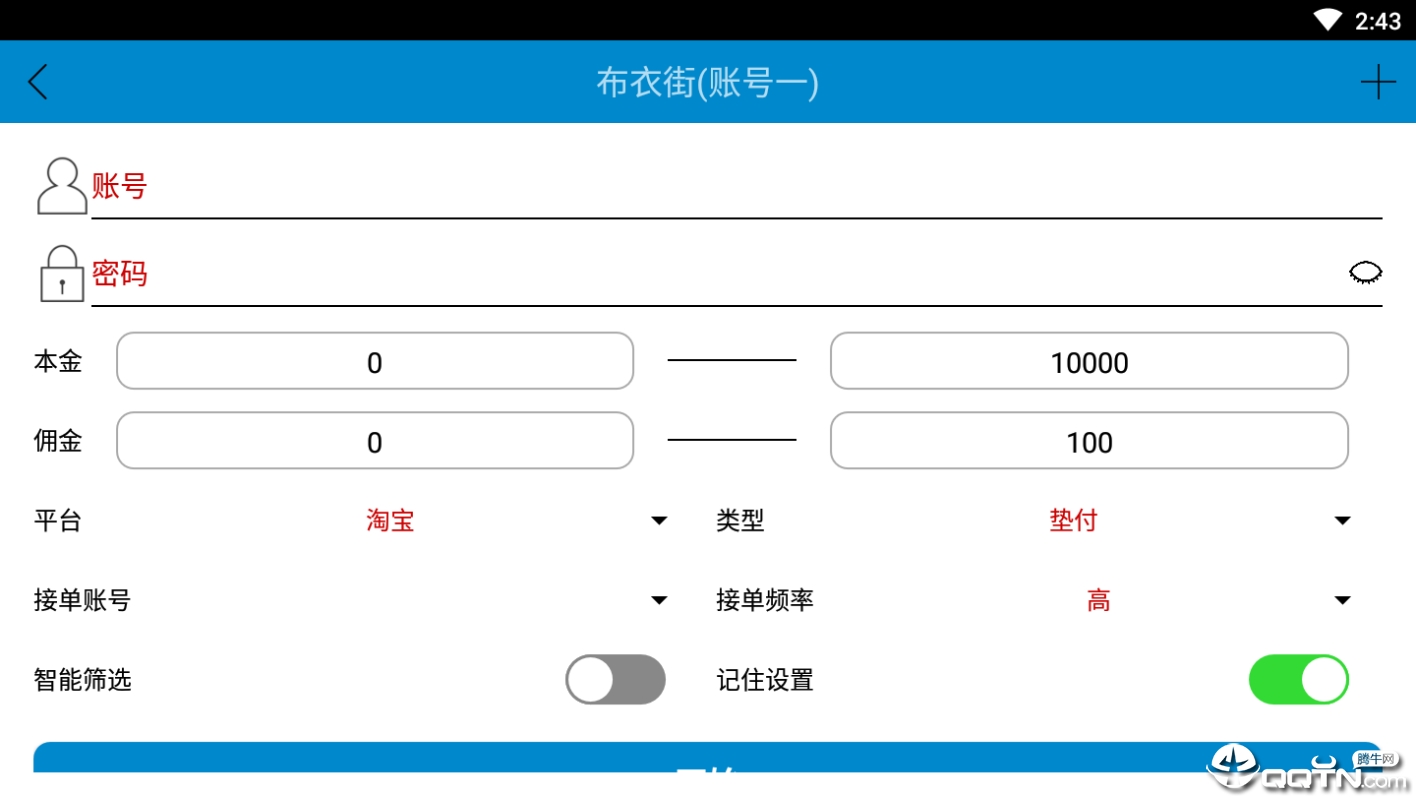1416x797 pixels.
Task: Add a new account with plus icon
Action: click(1378, 82)
